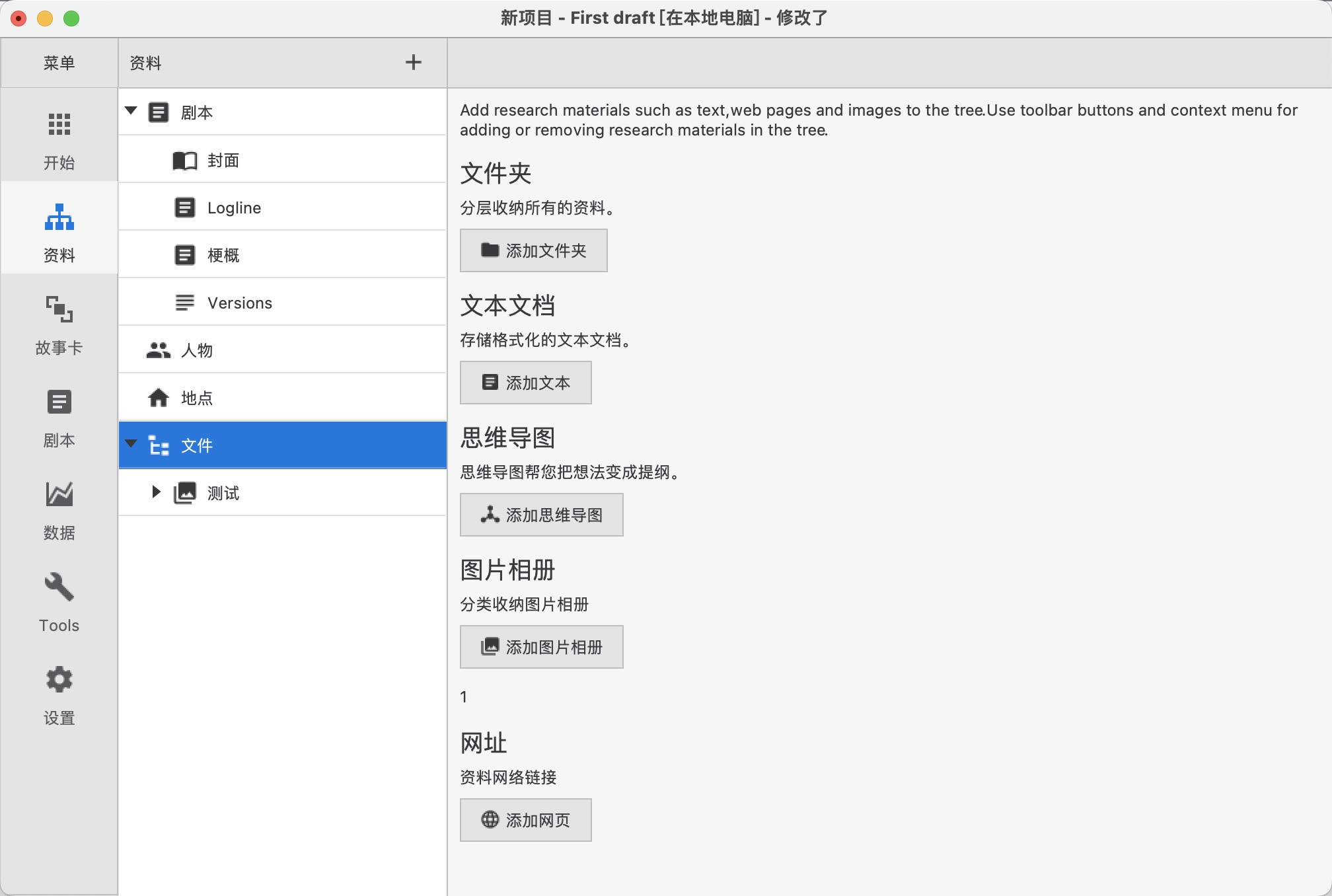Click the 菜单 menu header
Image resolution: width=1332 pixels, height=896 pixels.
click(59, 63)
